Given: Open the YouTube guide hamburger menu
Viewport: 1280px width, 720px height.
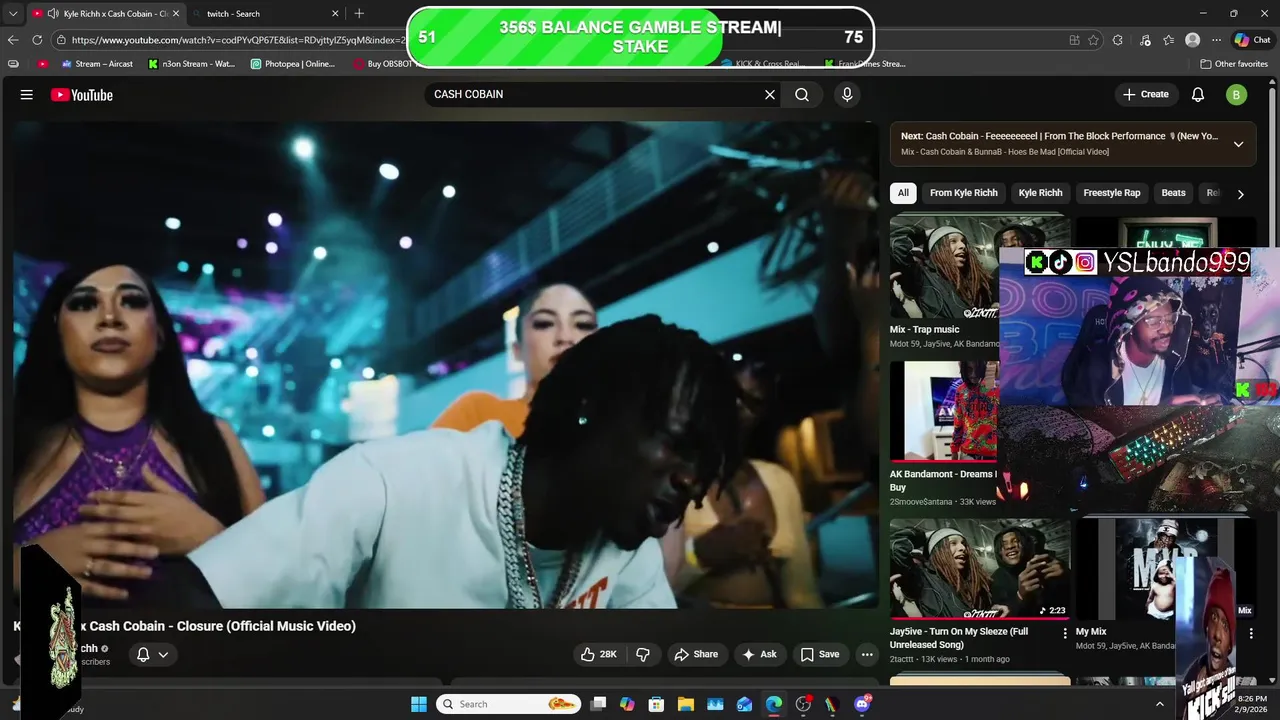Looking at the screenshot, I should (x=27, y=95).
